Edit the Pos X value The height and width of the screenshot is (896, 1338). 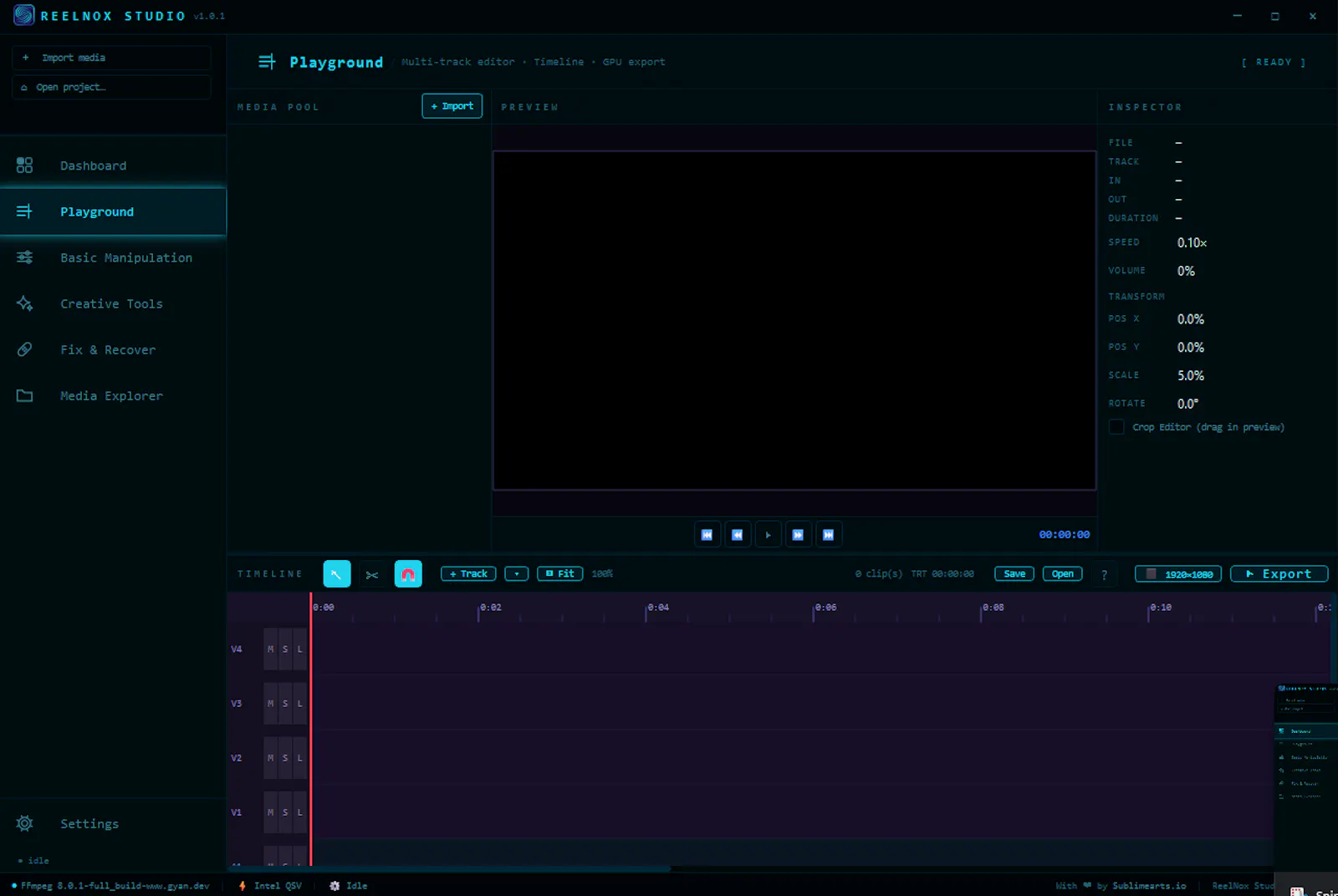[1191, 319]
